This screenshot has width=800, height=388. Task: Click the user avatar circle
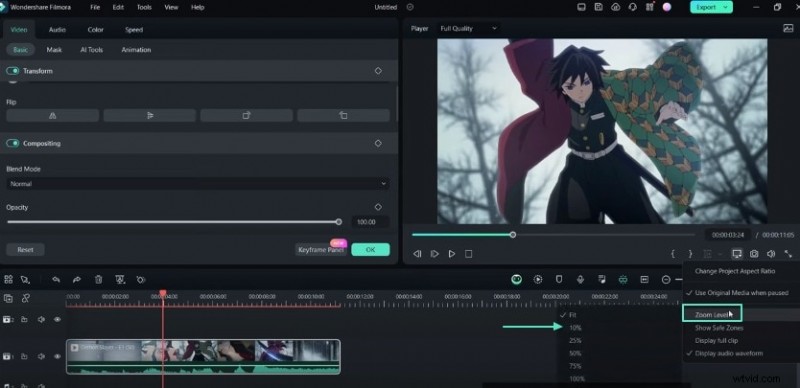point(666,7)
